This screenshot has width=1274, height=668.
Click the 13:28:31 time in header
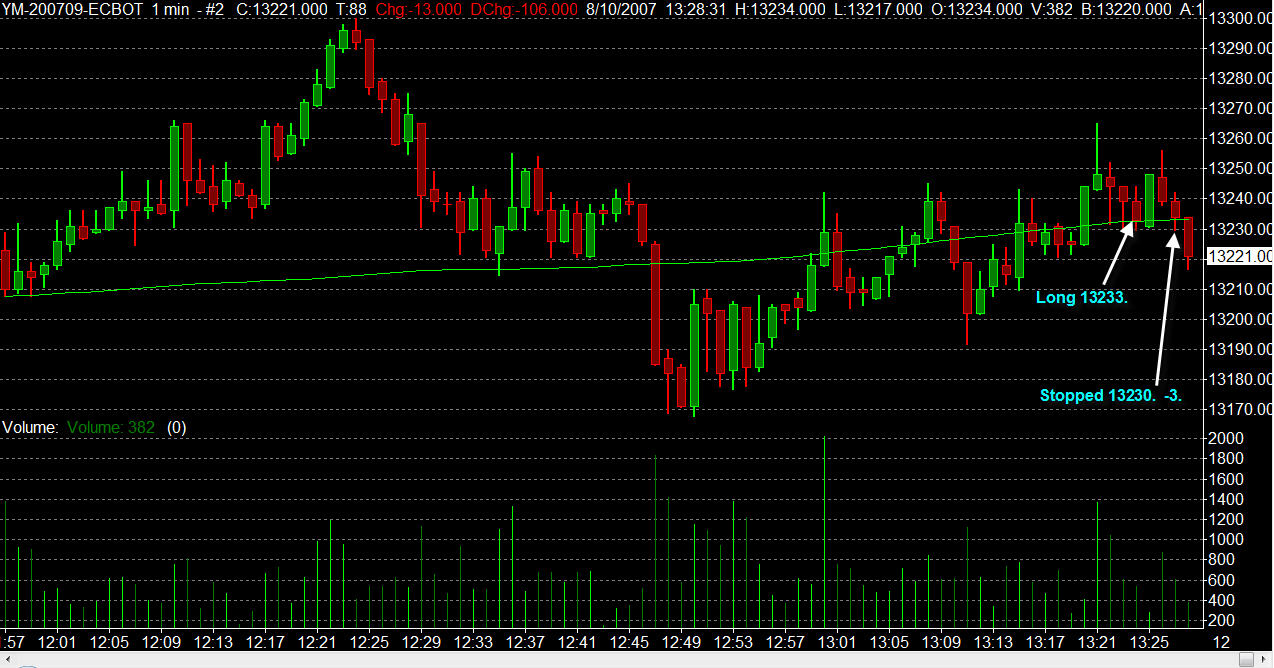click(694, 9)
